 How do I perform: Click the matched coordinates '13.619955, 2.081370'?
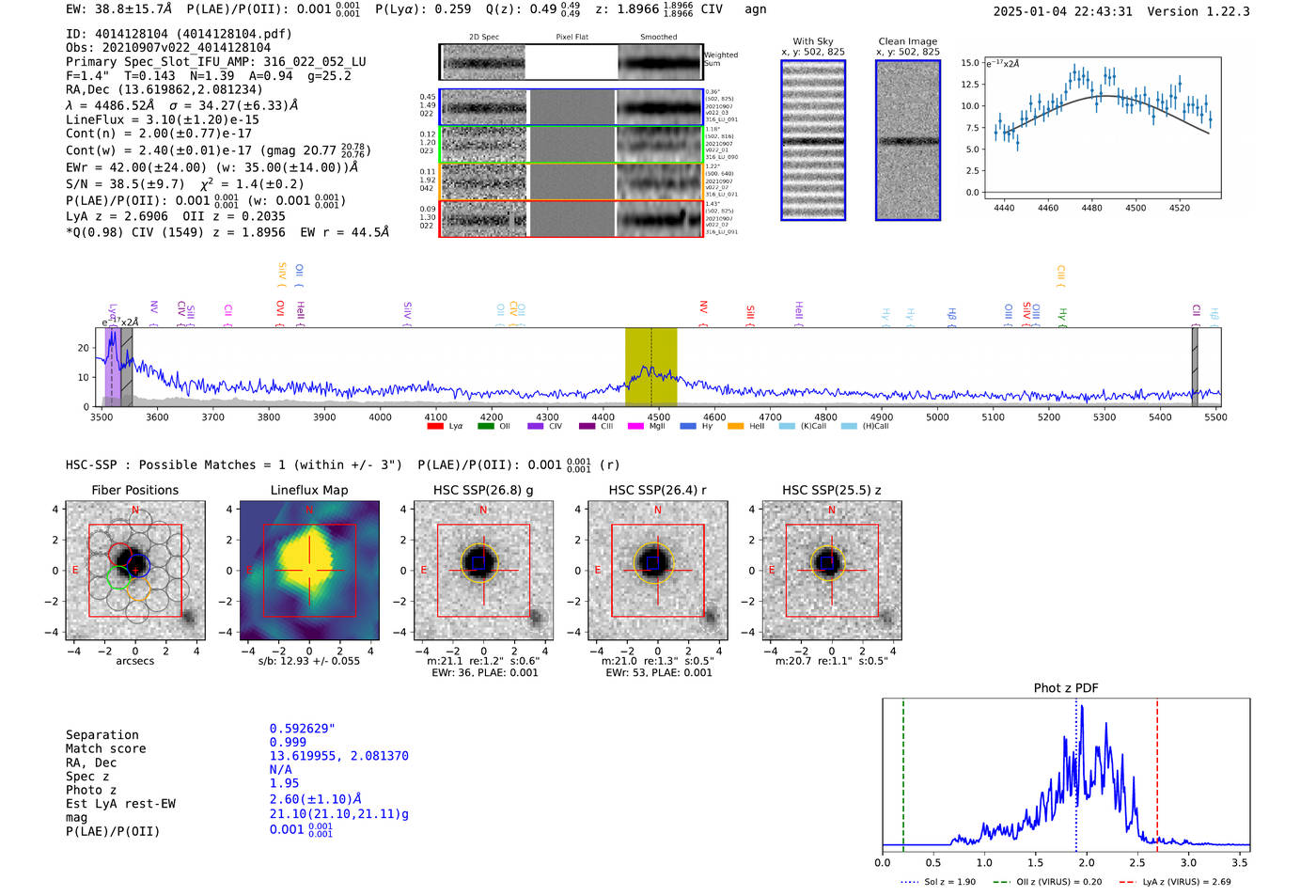point(339,756)
